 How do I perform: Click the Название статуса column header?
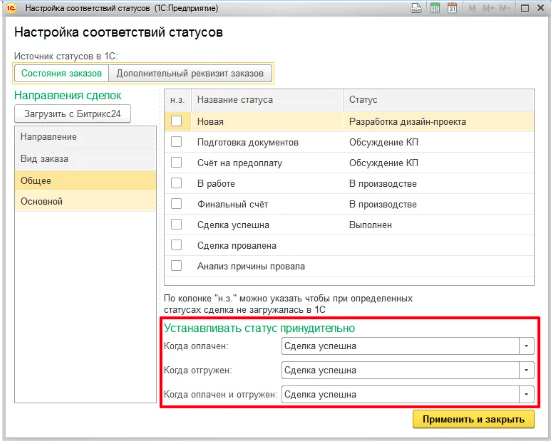click(267, 100)
